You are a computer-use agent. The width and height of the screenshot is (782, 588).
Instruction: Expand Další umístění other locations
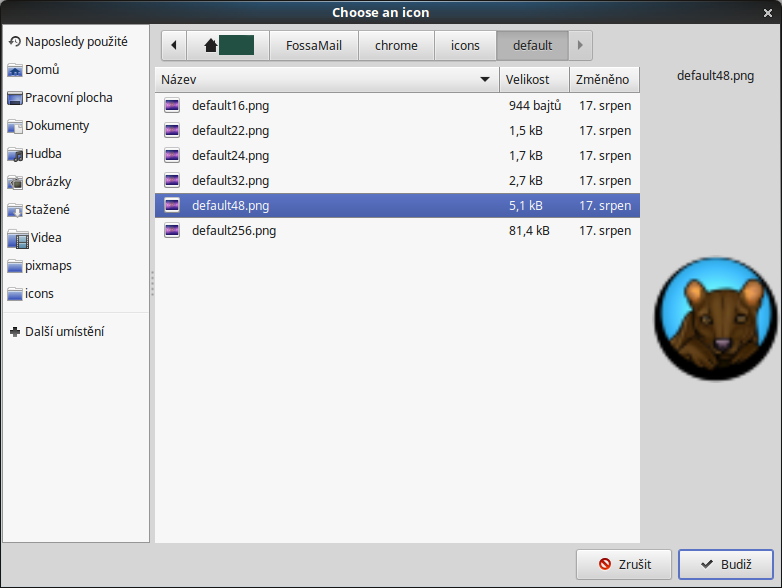pyautogui.click(x=76, y=332)
